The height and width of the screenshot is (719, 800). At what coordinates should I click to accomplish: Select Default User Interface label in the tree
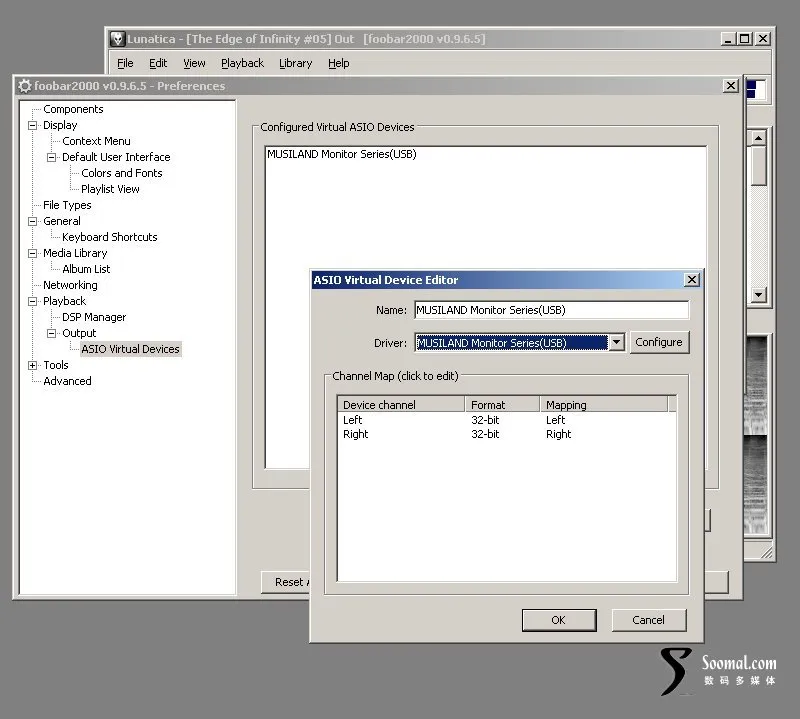(x=116, y=157)
